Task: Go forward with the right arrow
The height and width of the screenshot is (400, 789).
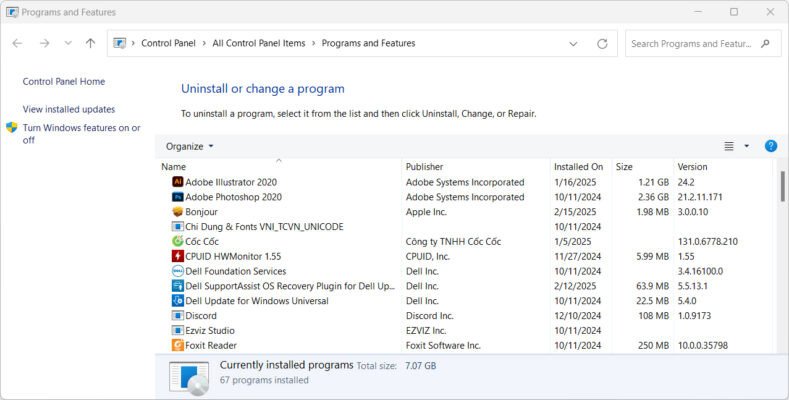Action: 44,43
